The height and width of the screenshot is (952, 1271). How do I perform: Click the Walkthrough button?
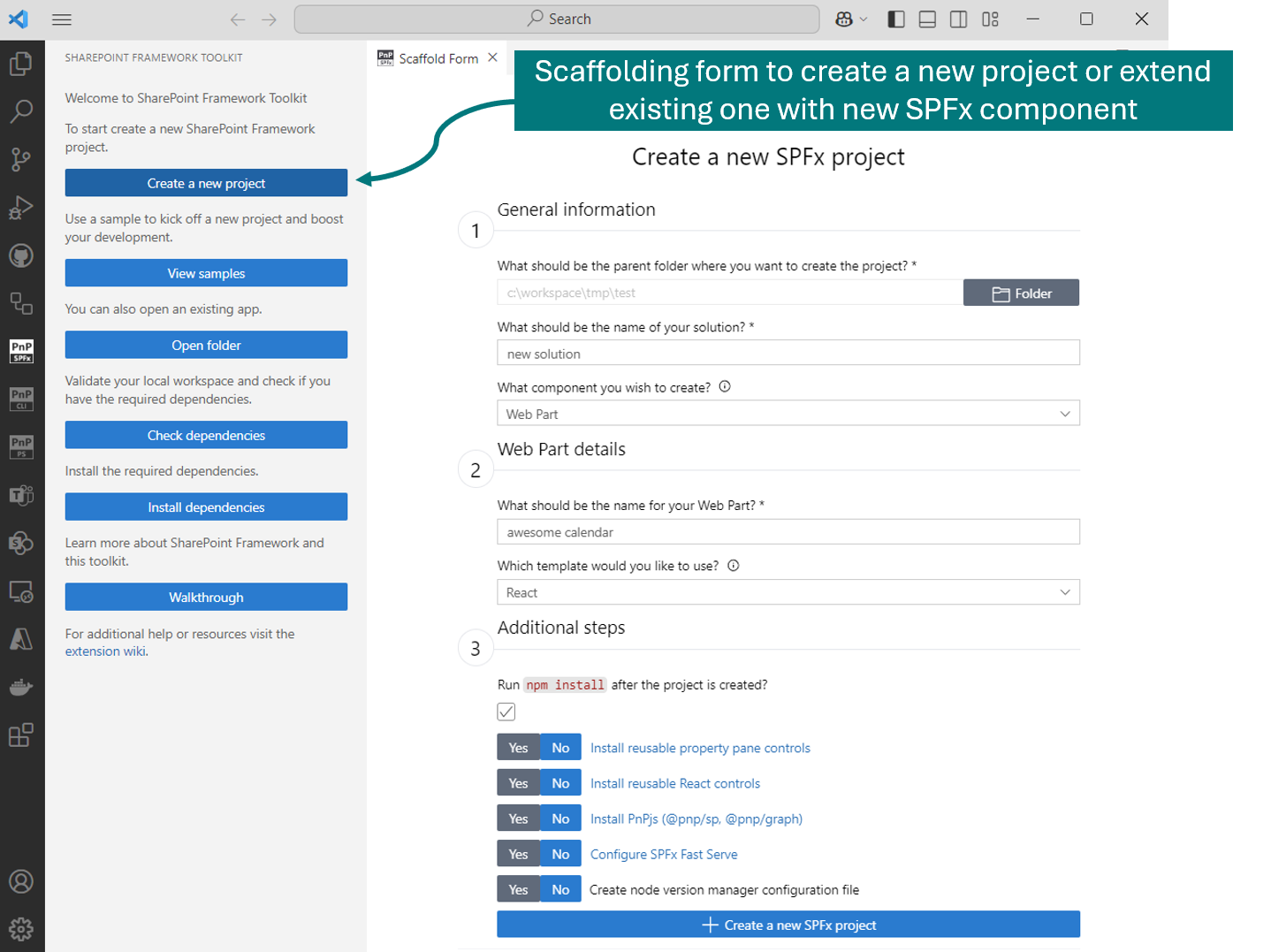[206, 597]
